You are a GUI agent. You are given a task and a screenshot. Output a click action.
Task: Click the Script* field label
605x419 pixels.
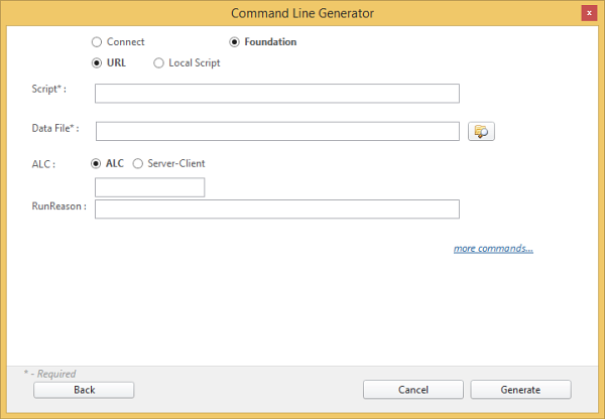(50, 90)
